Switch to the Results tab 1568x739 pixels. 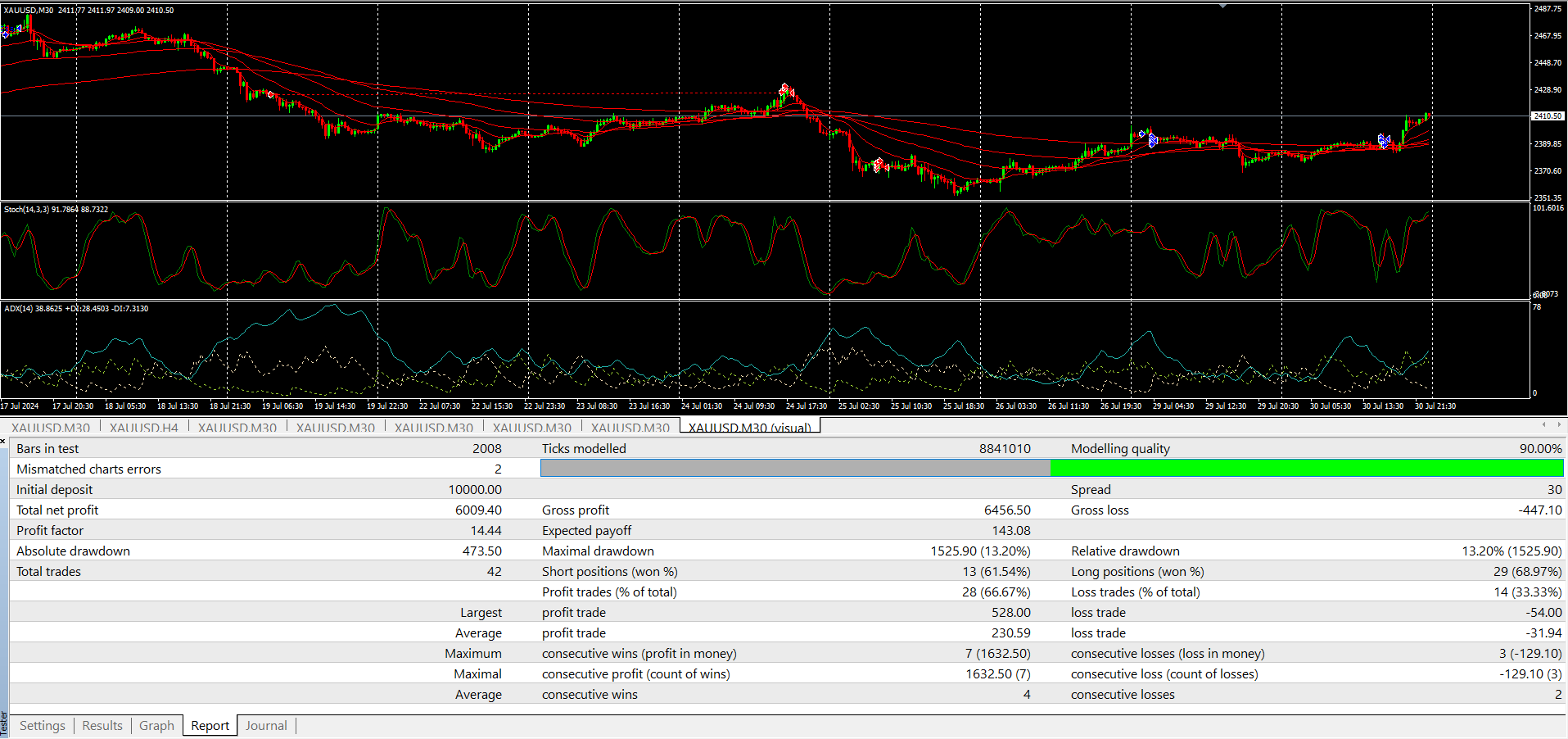[102, 726]
